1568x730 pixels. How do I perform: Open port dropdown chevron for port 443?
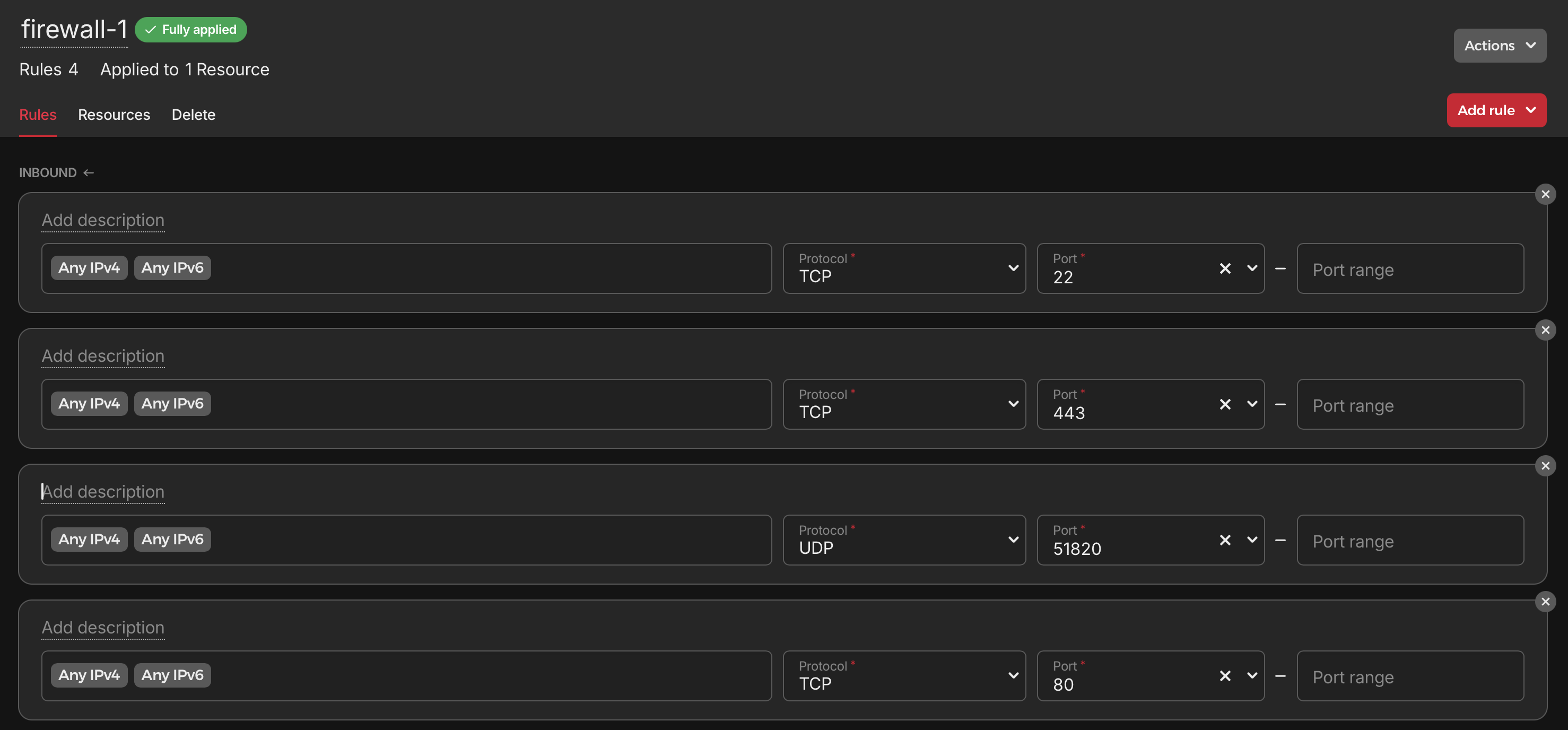click(x=1251, y=404)
